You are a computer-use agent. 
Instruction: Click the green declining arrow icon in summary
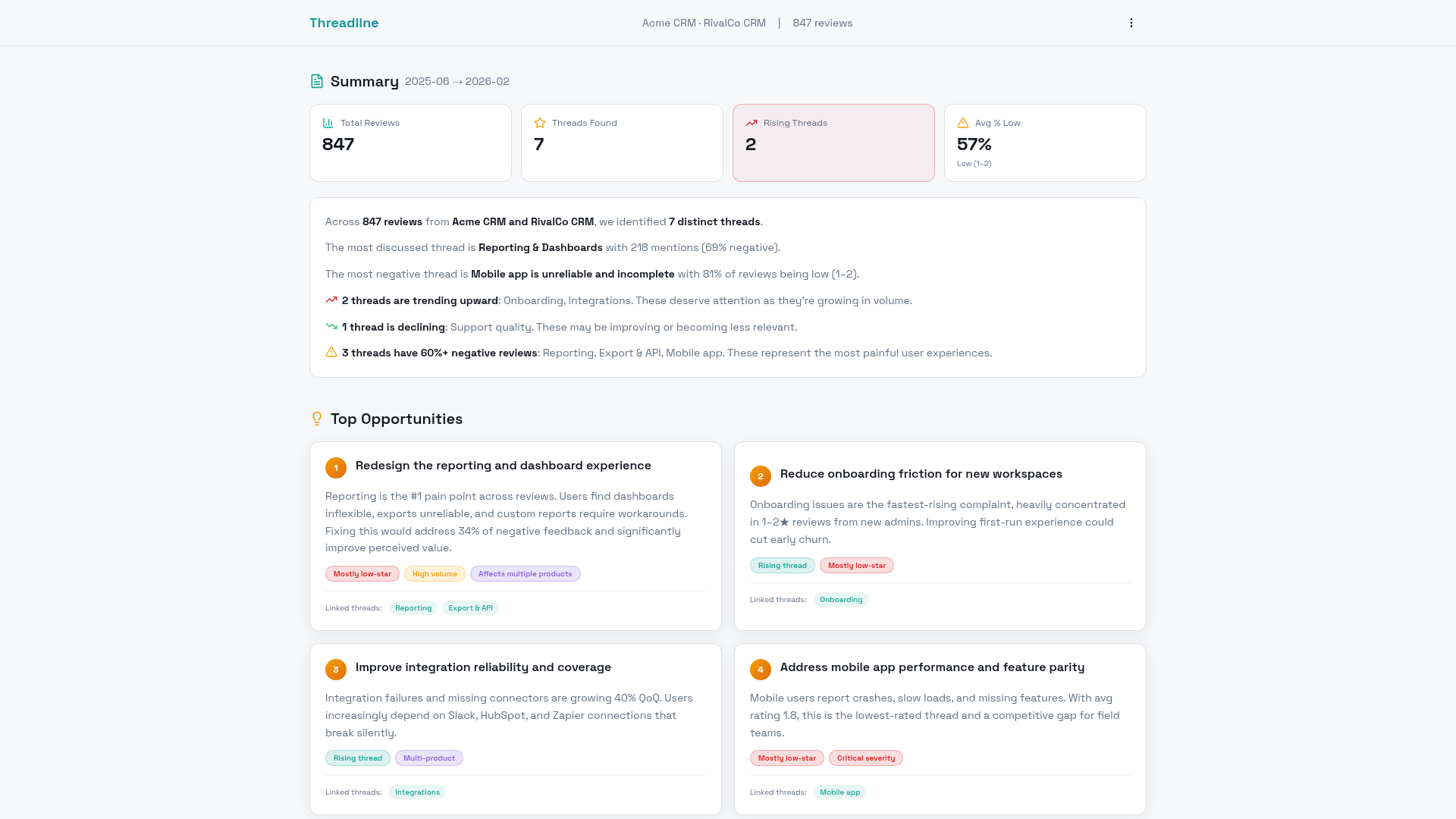pyautogui.click(x=331, y=326)
